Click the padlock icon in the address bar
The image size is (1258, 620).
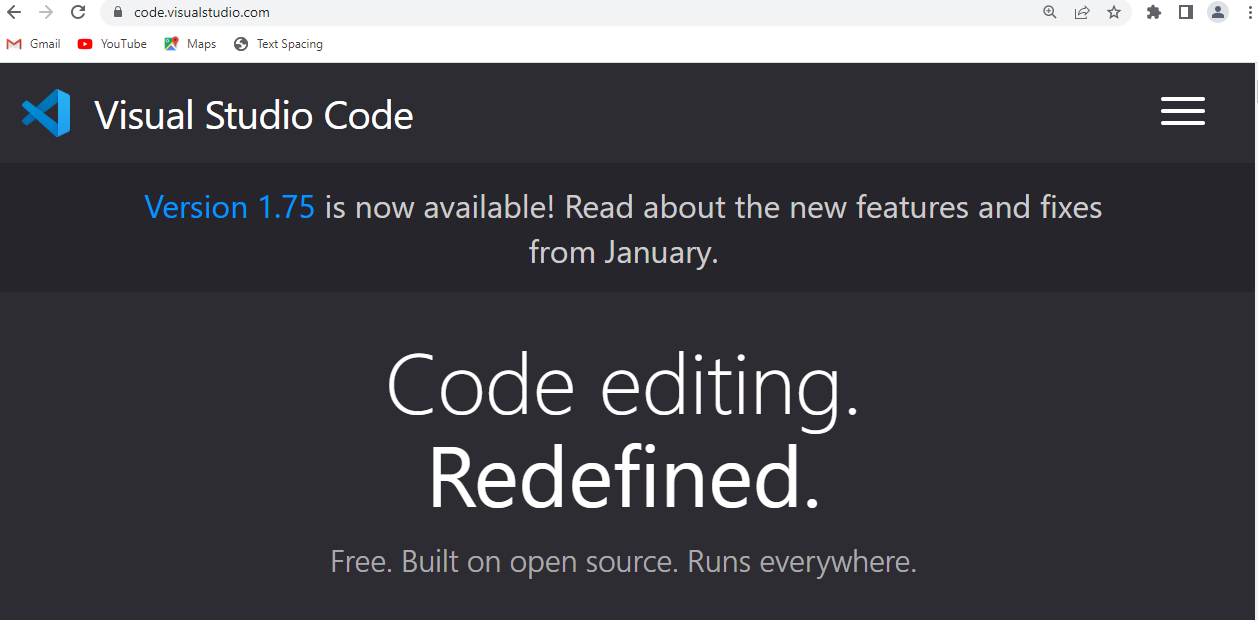pos(116,12)
